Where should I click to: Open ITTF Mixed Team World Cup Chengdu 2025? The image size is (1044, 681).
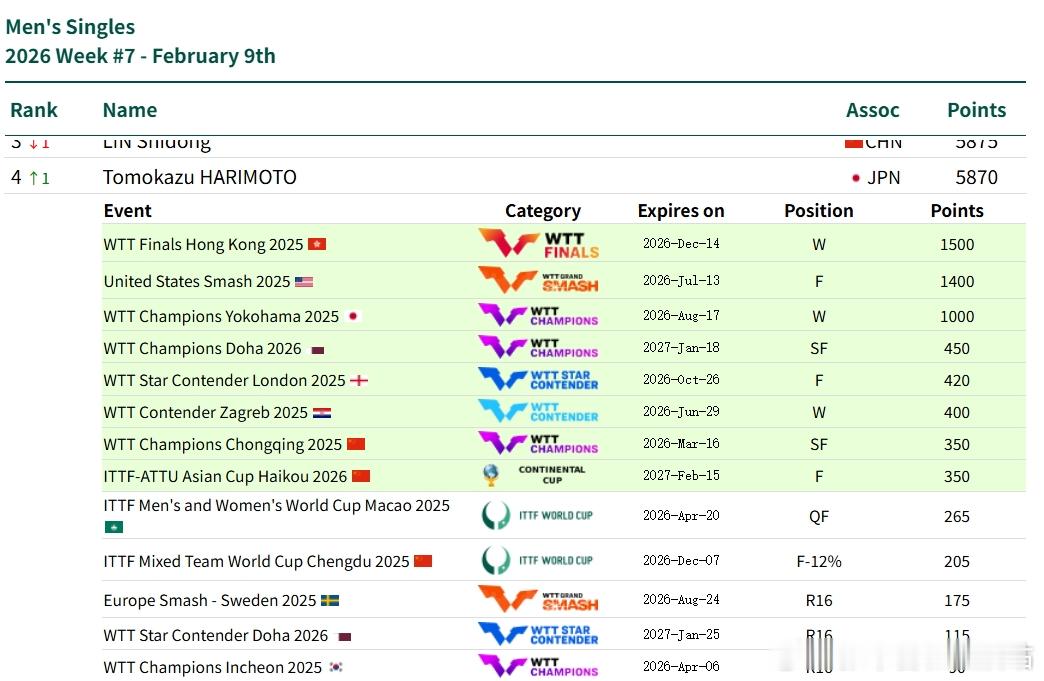pyautogui.click(x=256, y=561)
